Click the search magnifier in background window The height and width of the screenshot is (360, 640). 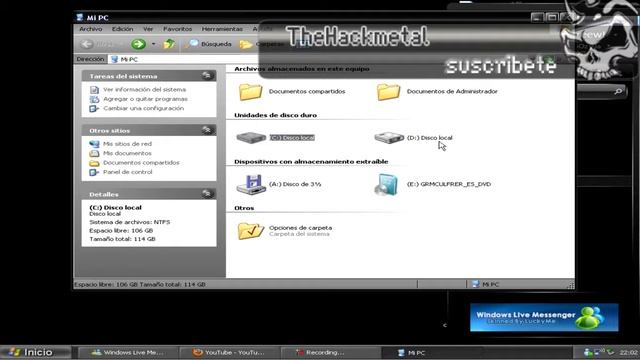pos(618,91)
